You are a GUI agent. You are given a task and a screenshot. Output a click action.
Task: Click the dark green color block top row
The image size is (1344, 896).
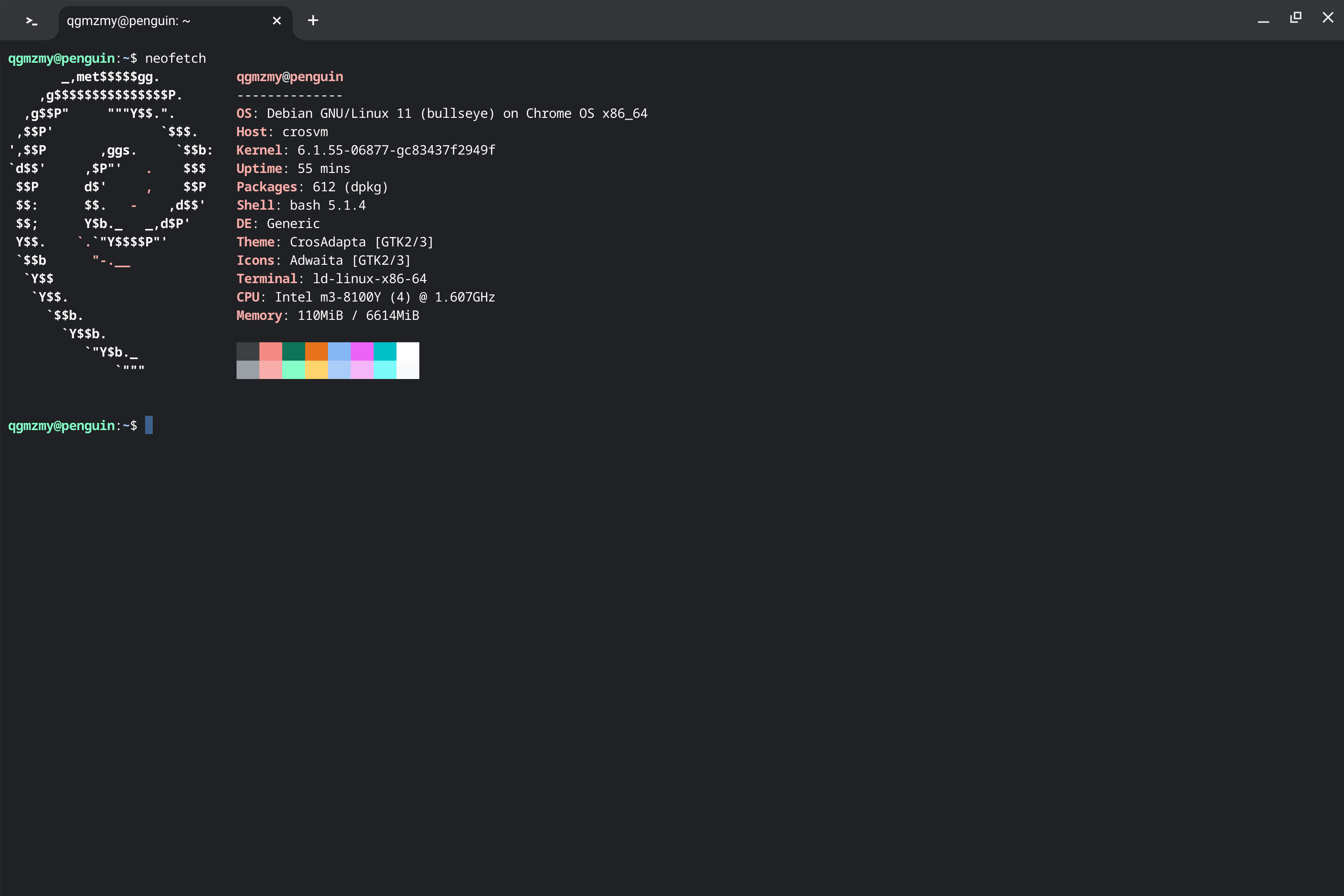[x=294, y=351]
